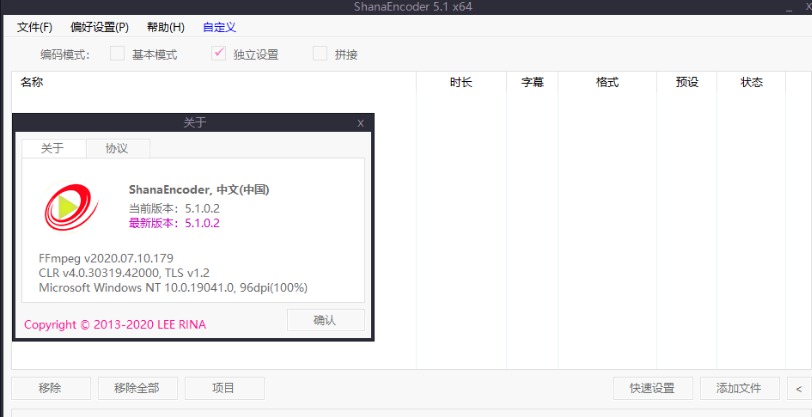Open the 帮助(H) menu
Screen dimensions: 812x417
click(x=166, y=27)
